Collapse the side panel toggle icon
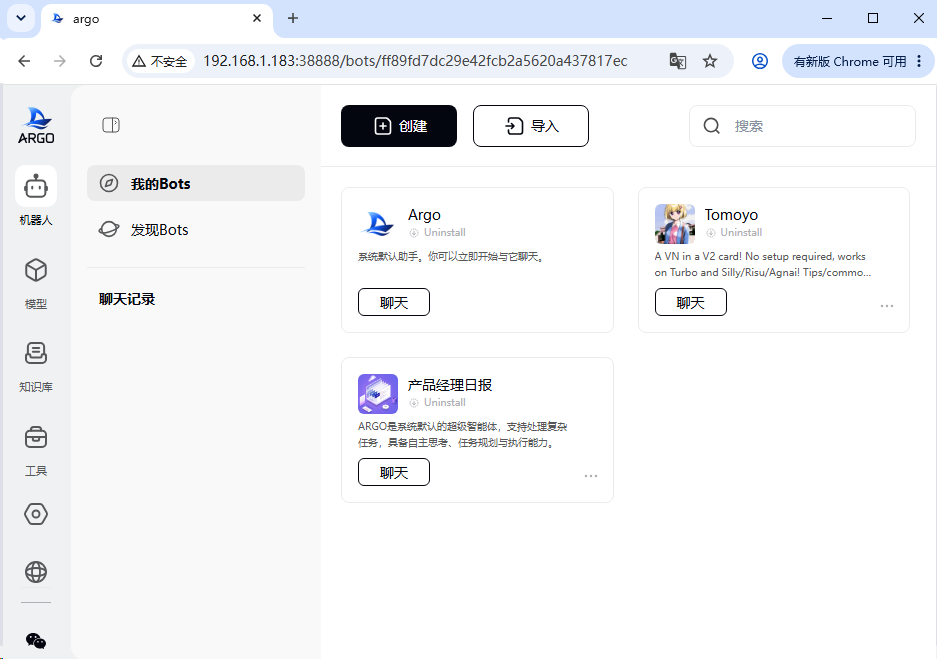This screenshot has width=937, height=659. point(111,125)
